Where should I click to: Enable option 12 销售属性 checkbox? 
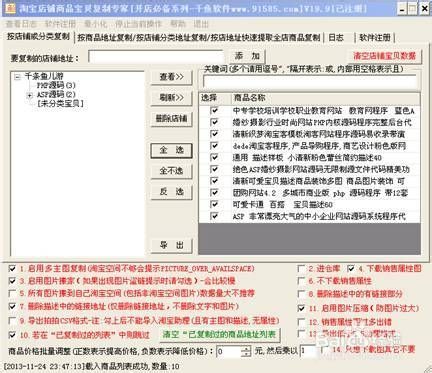(301, 322)
